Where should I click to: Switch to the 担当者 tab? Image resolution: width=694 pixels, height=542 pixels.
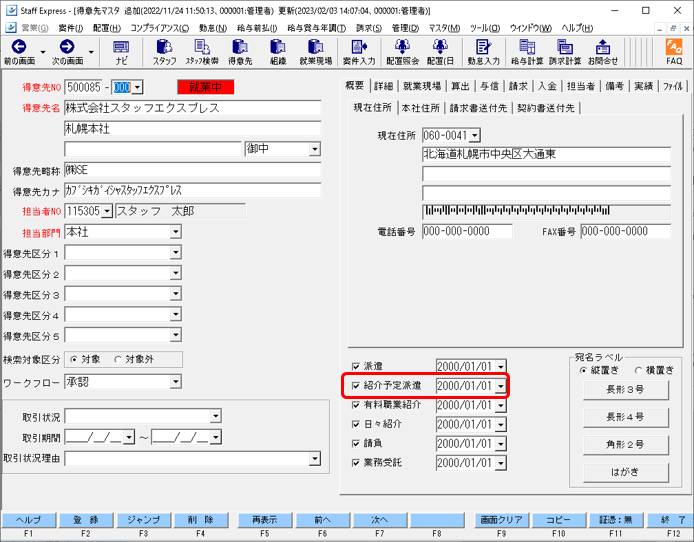pos(581,86)
